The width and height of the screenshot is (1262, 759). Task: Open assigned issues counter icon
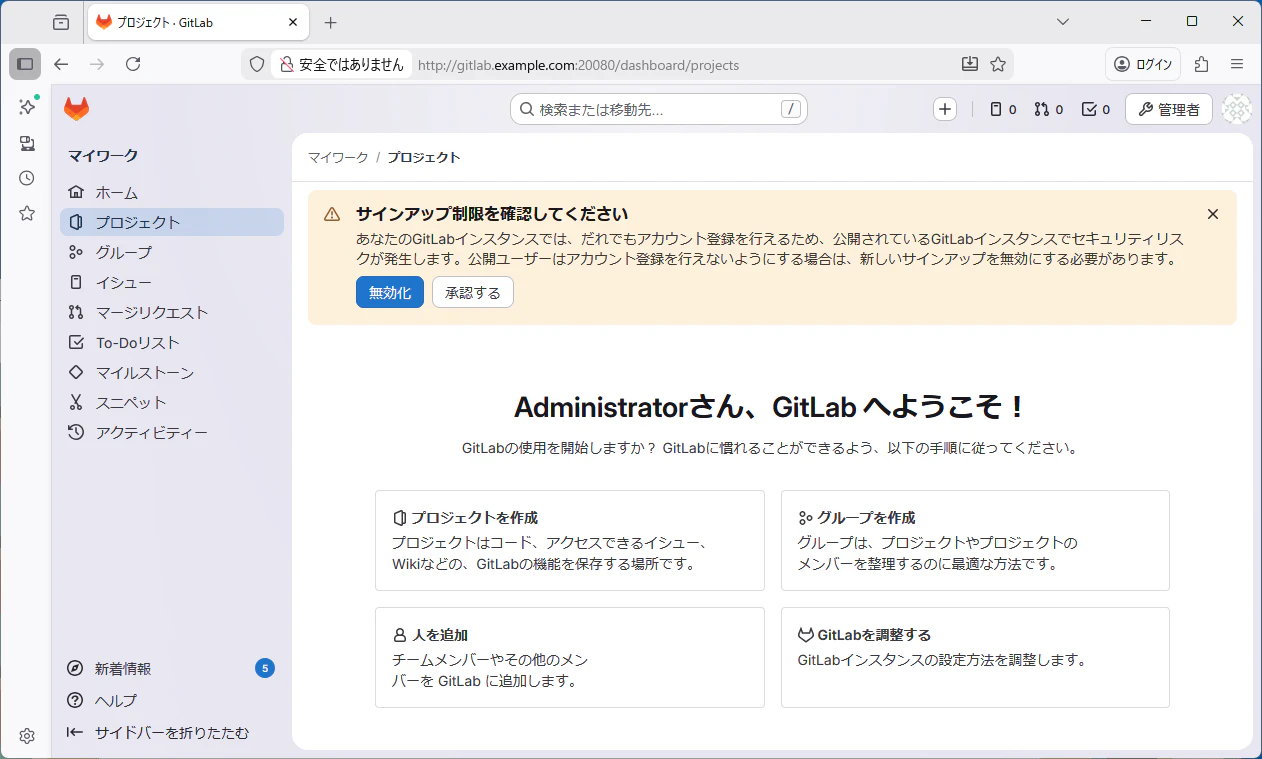pyautogui.click(x=1003, y=109)
